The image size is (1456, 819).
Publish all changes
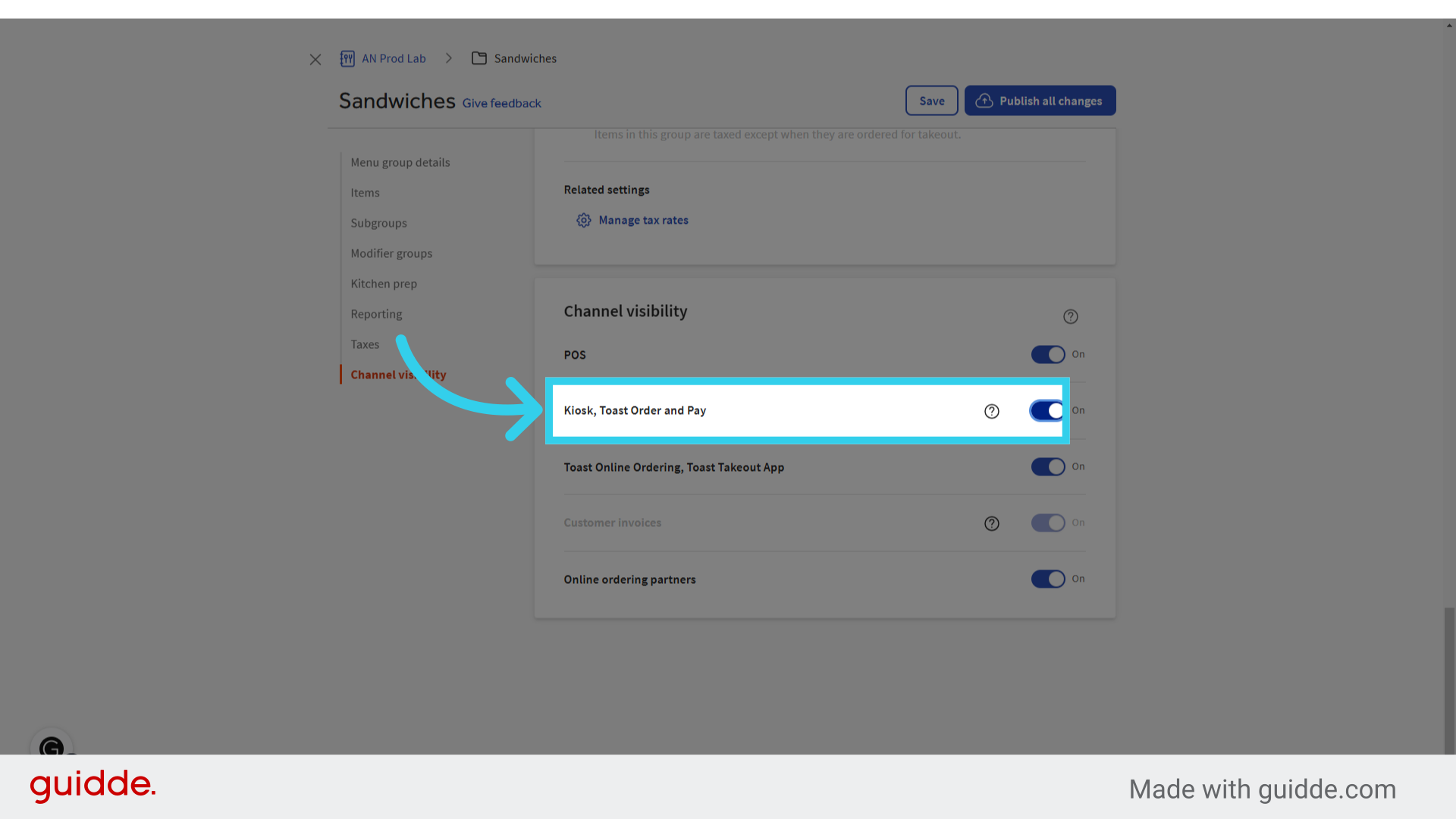[x=1040, y=101]
